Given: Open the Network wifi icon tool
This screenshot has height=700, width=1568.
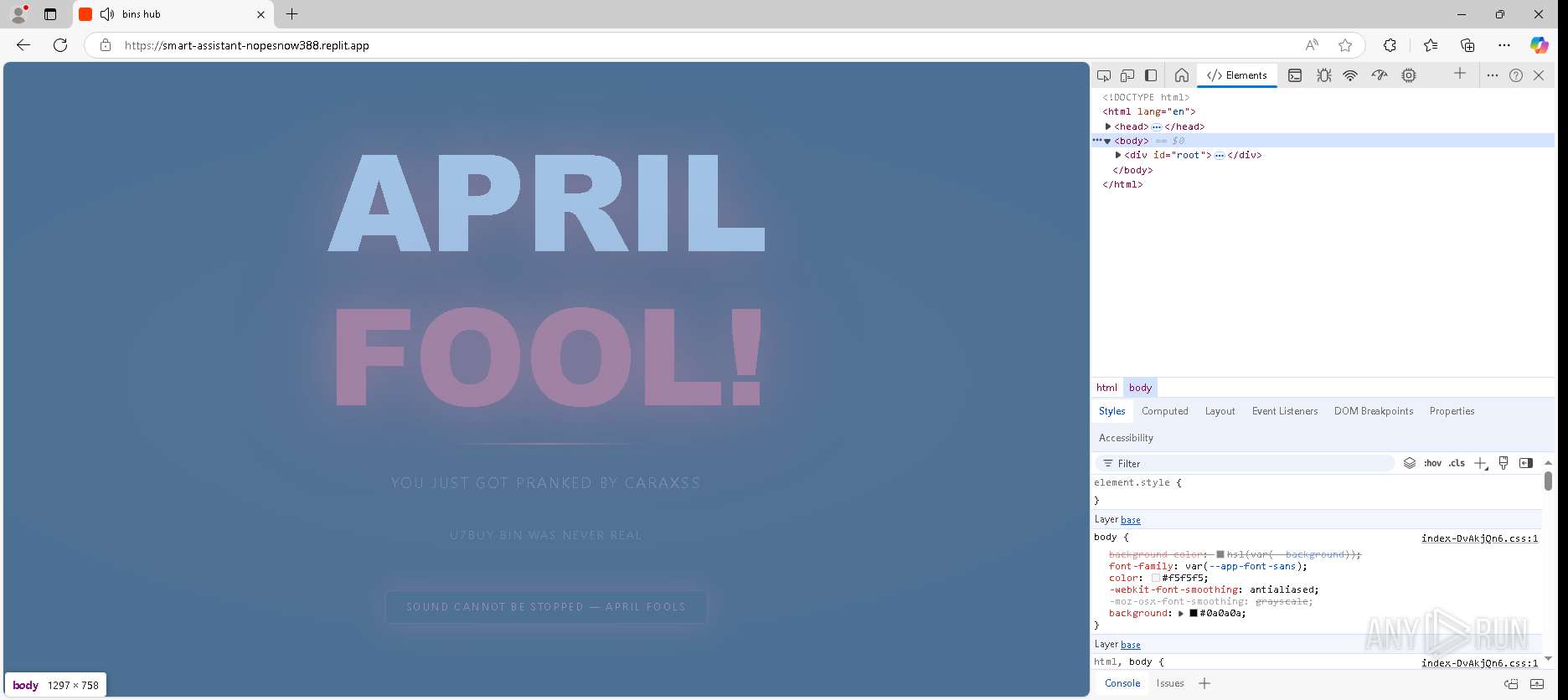Looking at the screenshot, I should (x=1350, y=75).
